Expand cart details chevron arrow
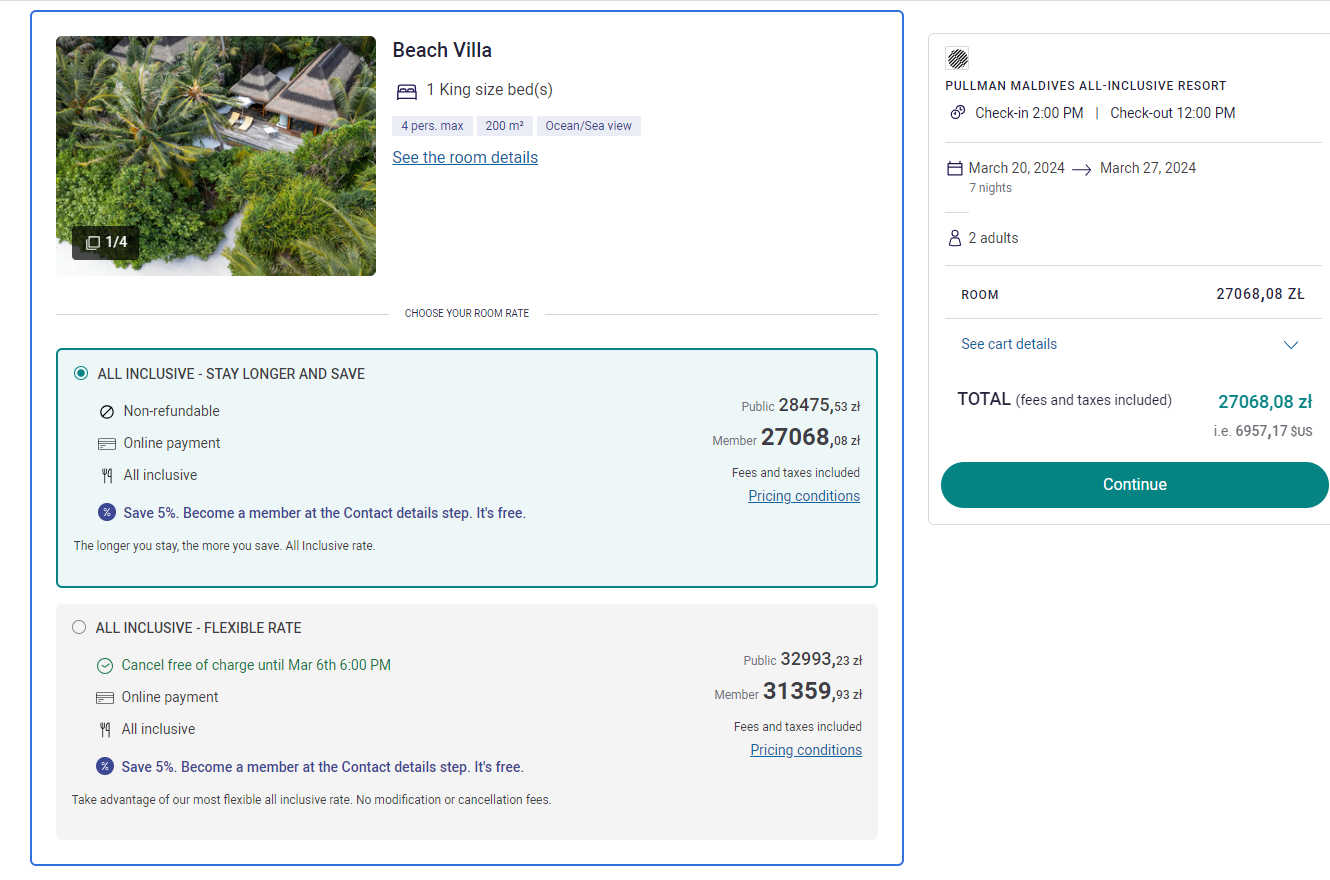 1291,345
